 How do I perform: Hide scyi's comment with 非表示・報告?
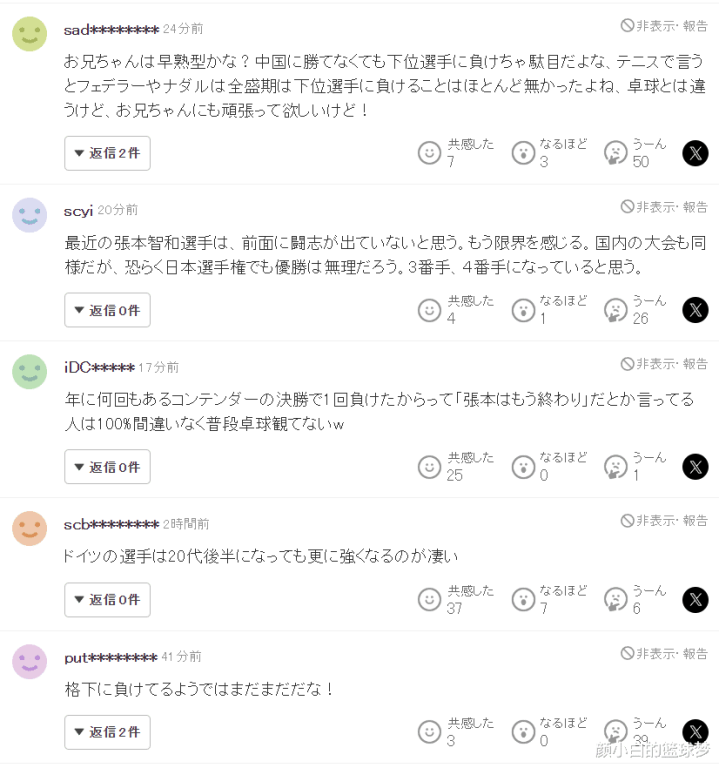click(x=663, y=207)
